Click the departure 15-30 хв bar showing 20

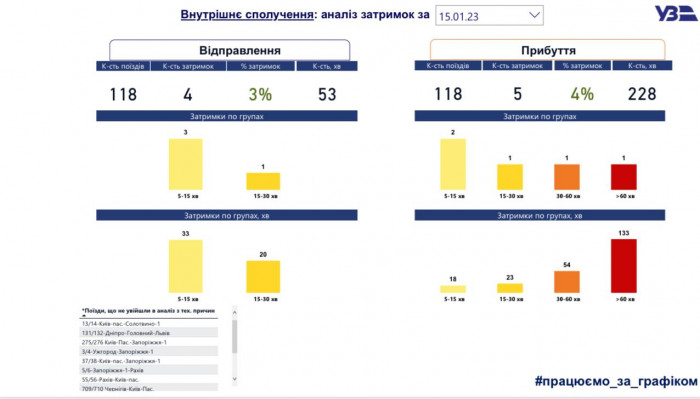263,277
